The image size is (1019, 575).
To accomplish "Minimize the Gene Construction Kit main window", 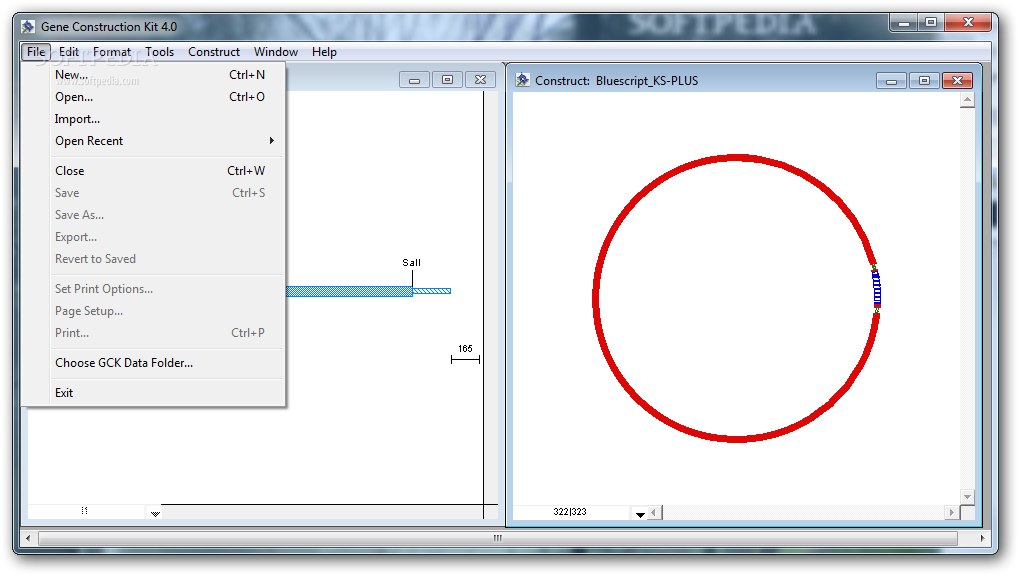I will coord(903,23).
